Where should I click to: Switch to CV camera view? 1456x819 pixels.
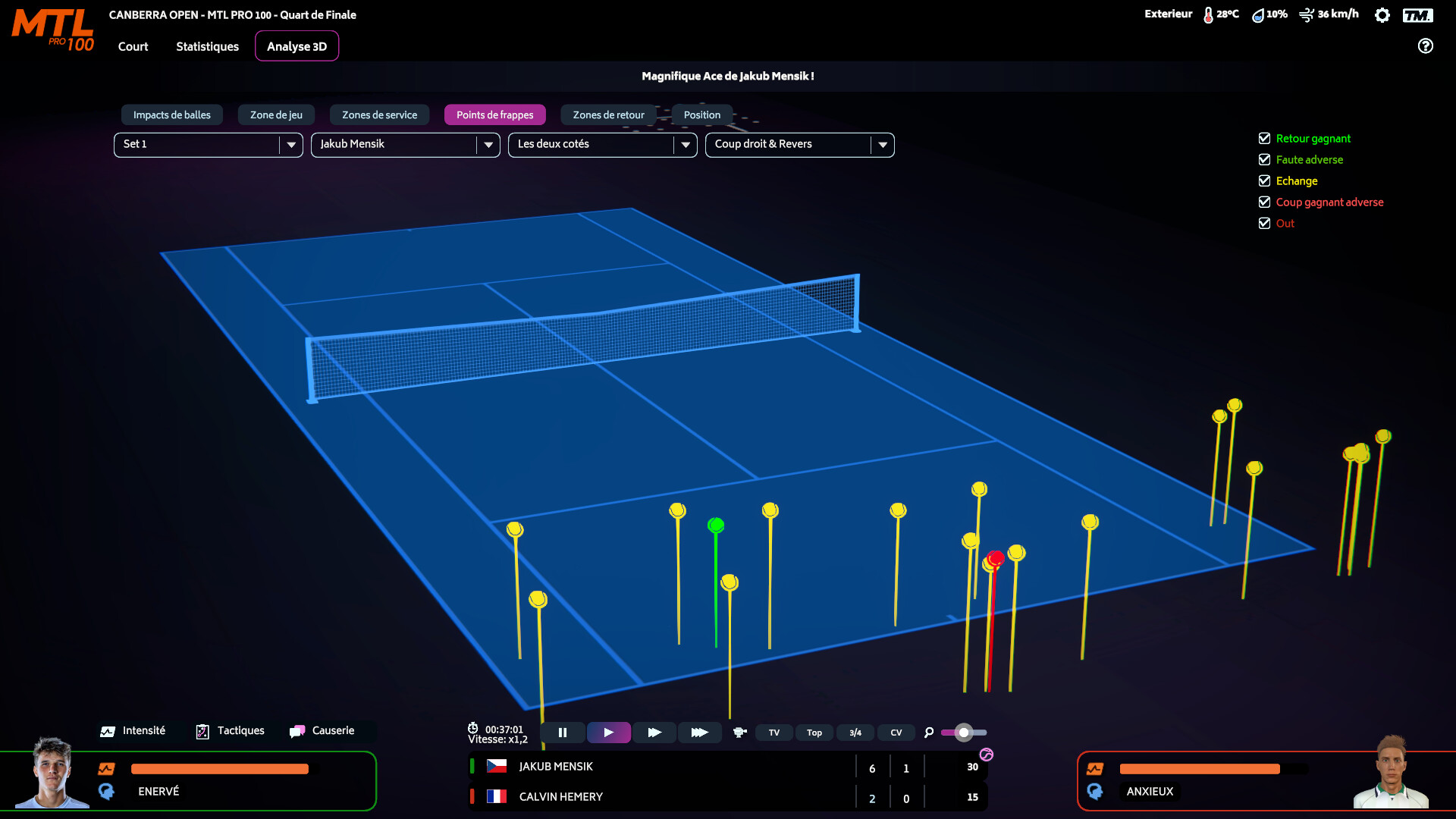896,733
